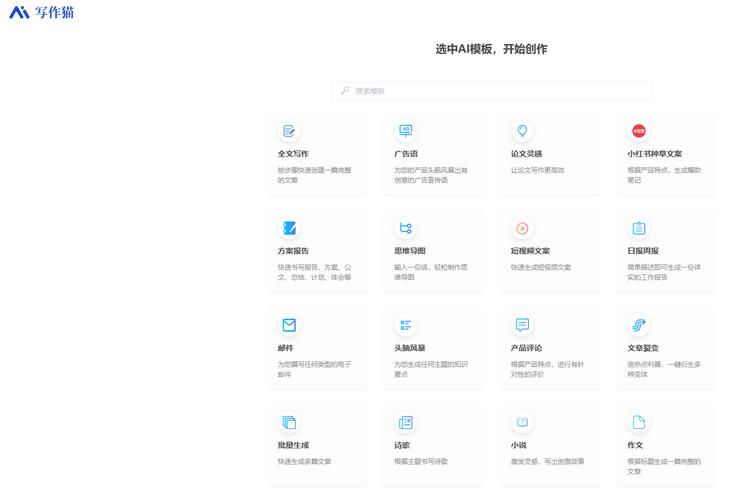Viewport: 745px width, 500px height.
Task: Click the 文章裂变 arrow icon
Action: (x=639, y=325)
